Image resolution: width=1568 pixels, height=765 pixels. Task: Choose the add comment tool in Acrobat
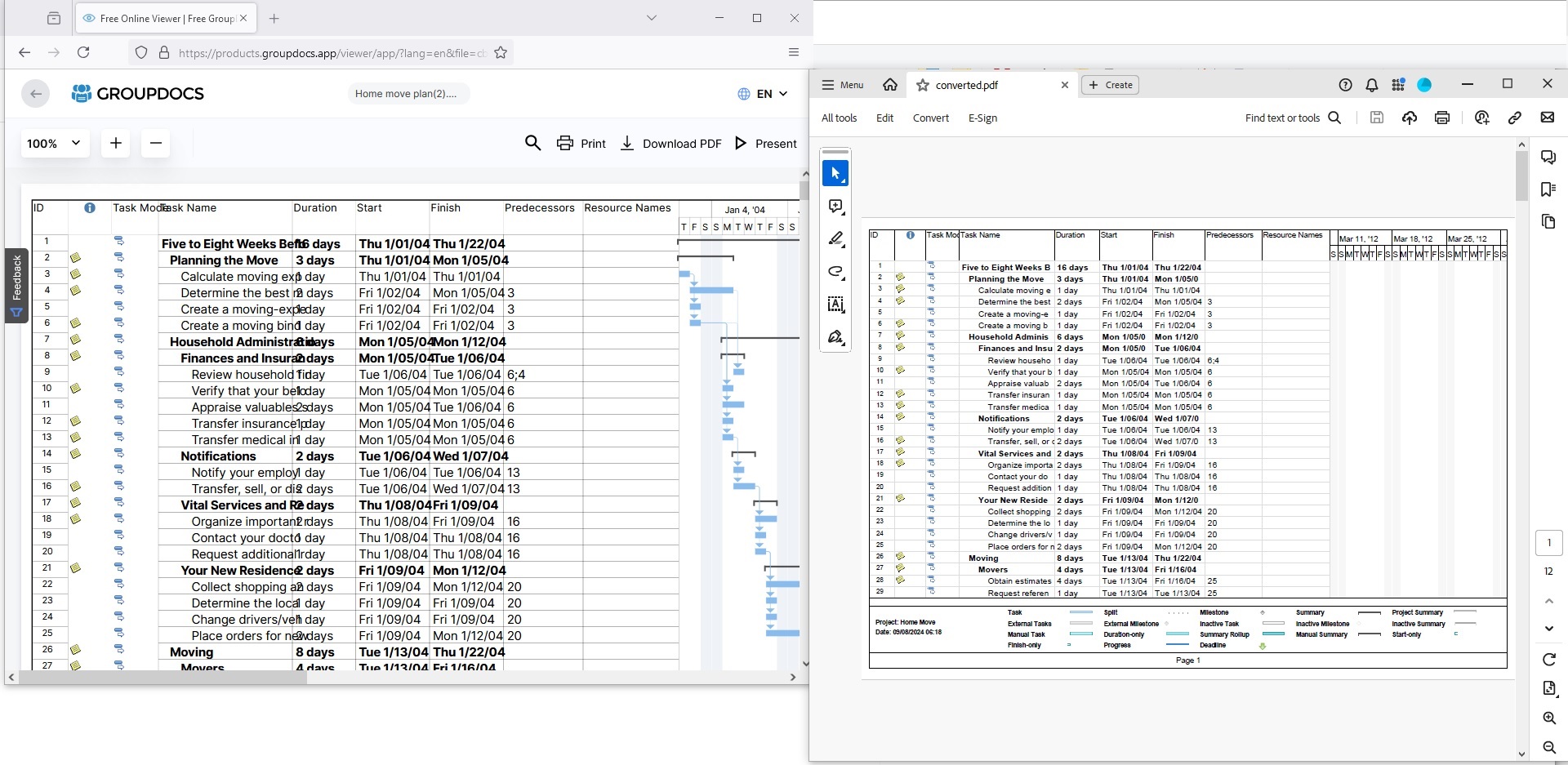pos(835,207)
